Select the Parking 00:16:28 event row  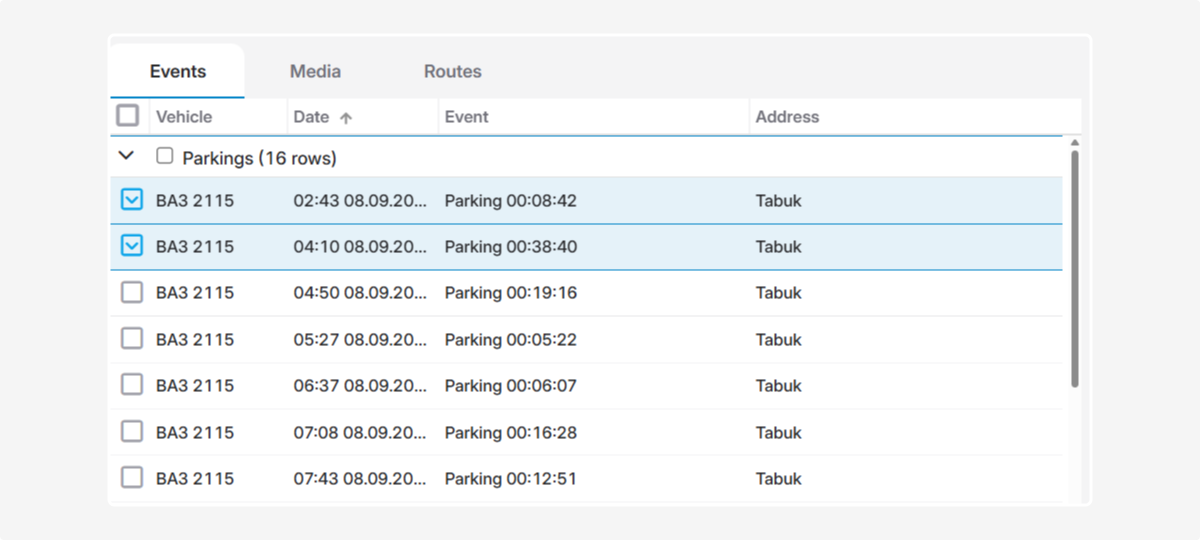coord(510,432)
